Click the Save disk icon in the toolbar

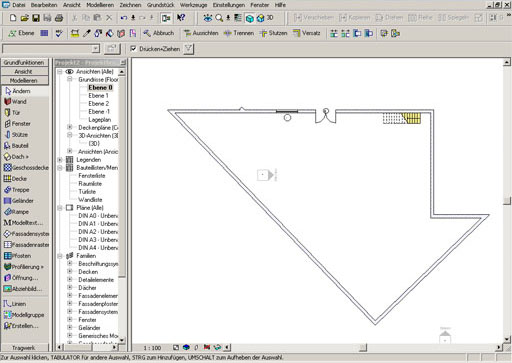(x=36, y=18)
